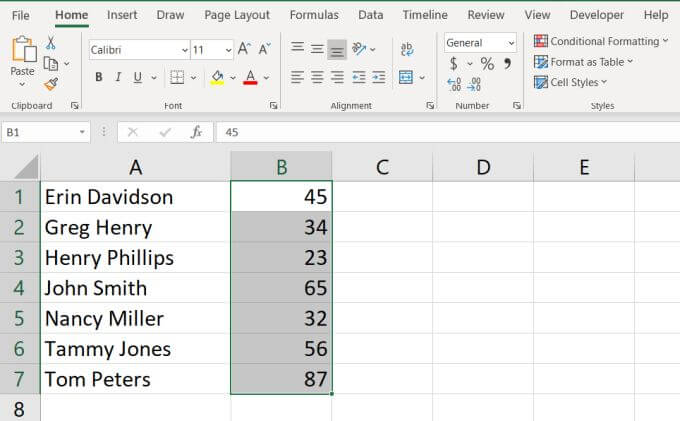Open the Calibri font name dropdown

coord(185,50)
